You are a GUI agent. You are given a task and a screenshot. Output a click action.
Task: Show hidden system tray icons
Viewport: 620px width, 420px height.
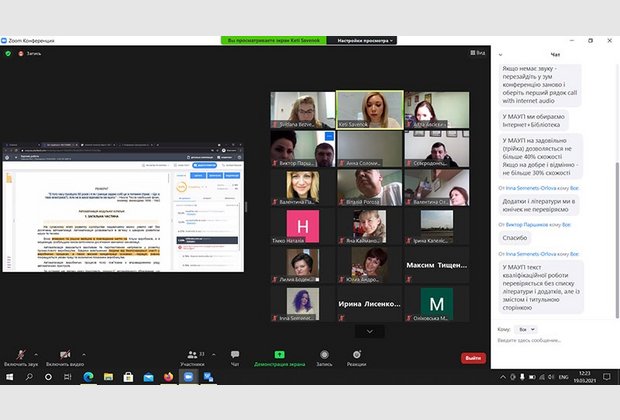pos(503,377)
